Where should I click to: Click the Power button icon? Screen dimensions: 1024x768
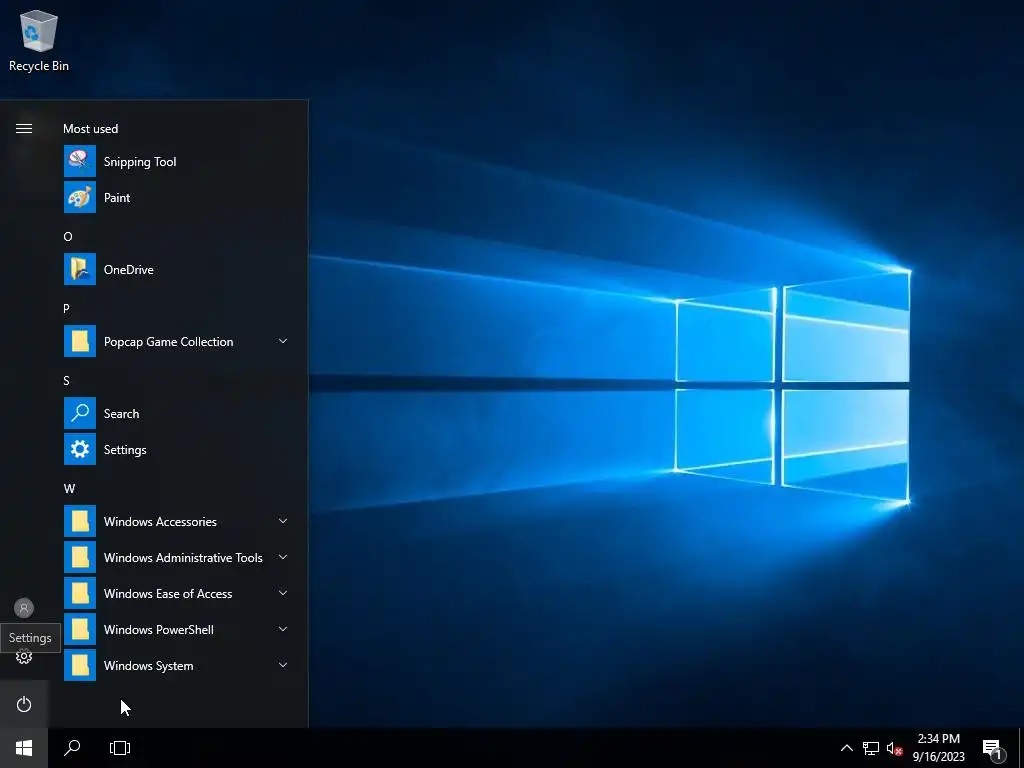click(x=24, y=704)
